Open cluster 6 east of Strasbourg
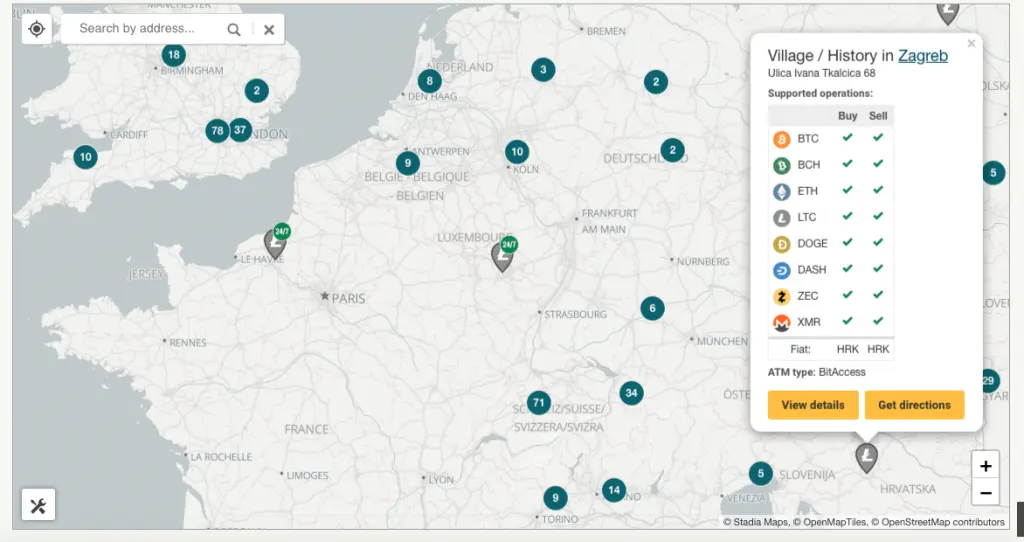The width and height of the screenshot is (1024, 542). (x=652, y=308)
